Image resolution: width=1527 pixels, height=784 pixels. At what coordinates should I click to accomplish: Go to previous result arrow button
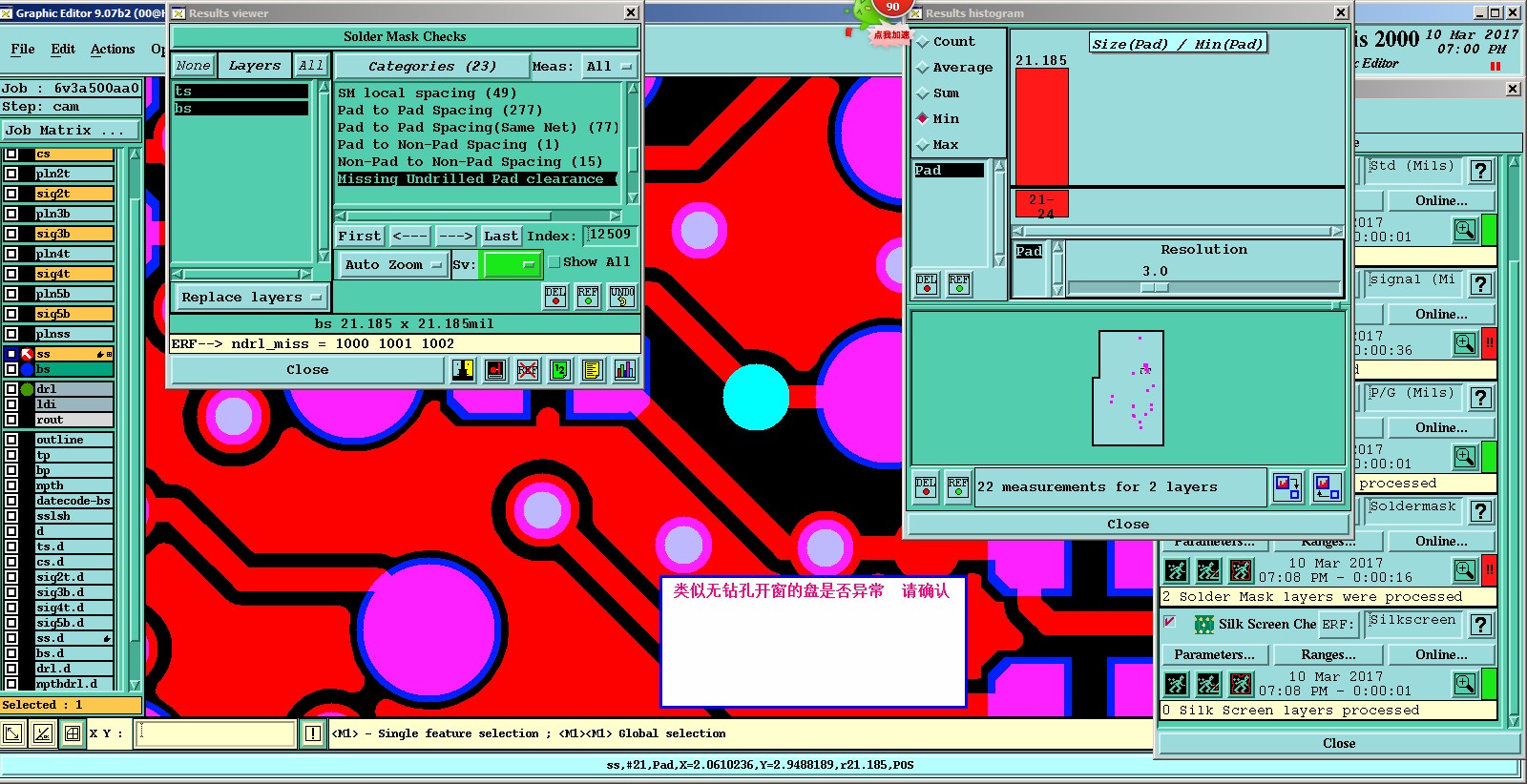(410, 237)
